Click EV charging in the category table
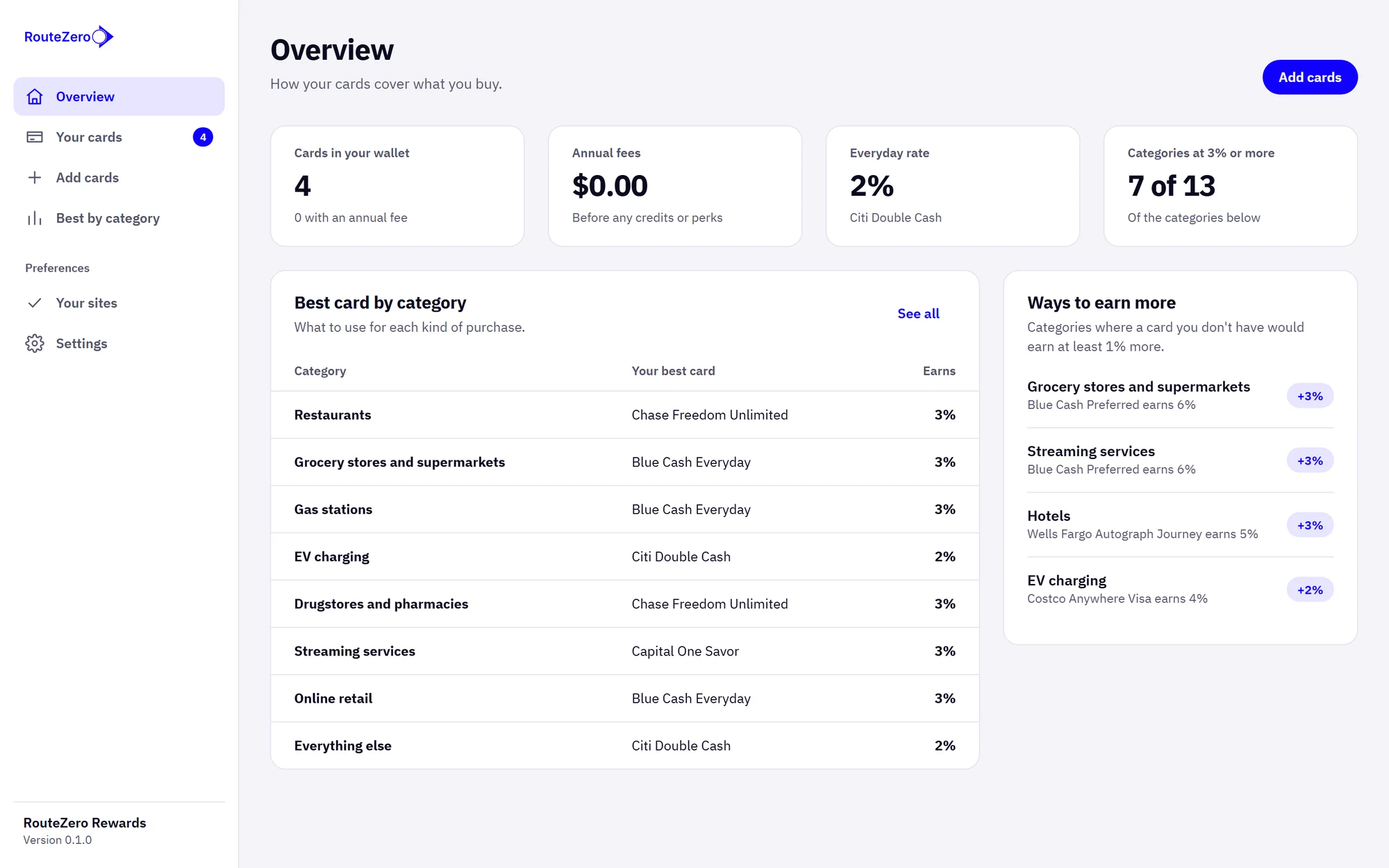 point(331,557)
